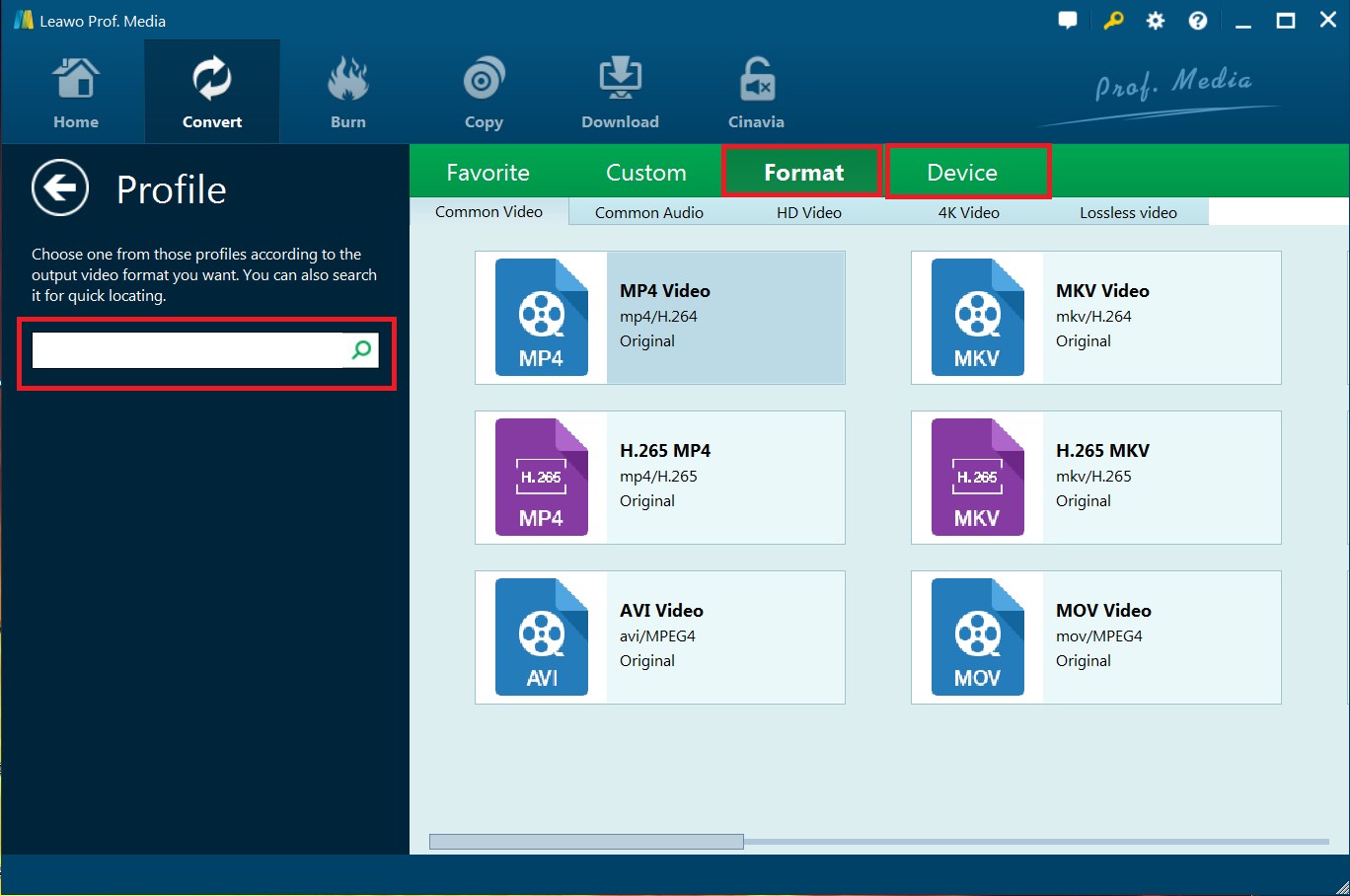Go back using the Profile back arrow

click(59, 187)
